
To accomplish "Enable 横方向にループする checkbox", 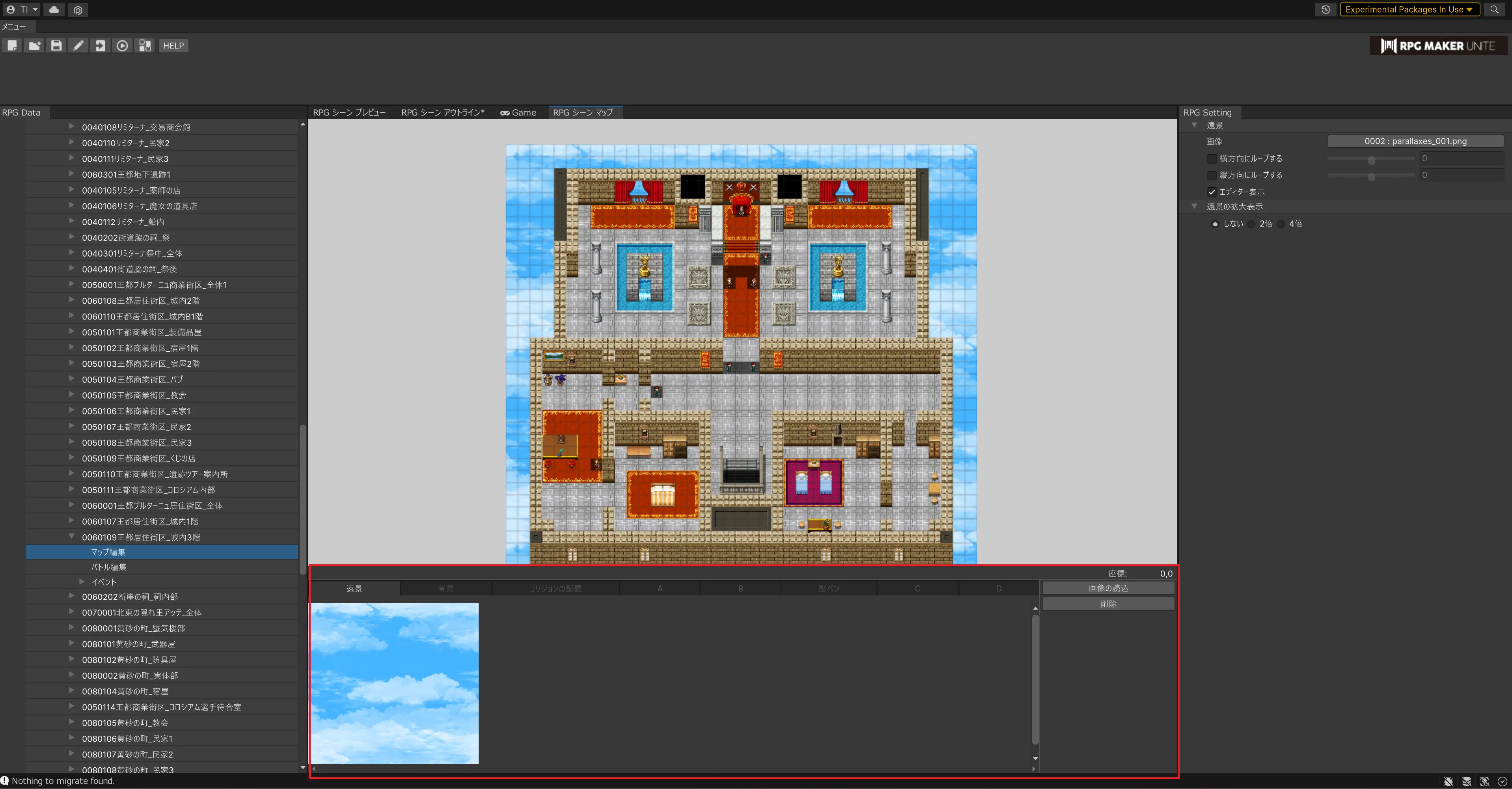I will [1212, 159].
